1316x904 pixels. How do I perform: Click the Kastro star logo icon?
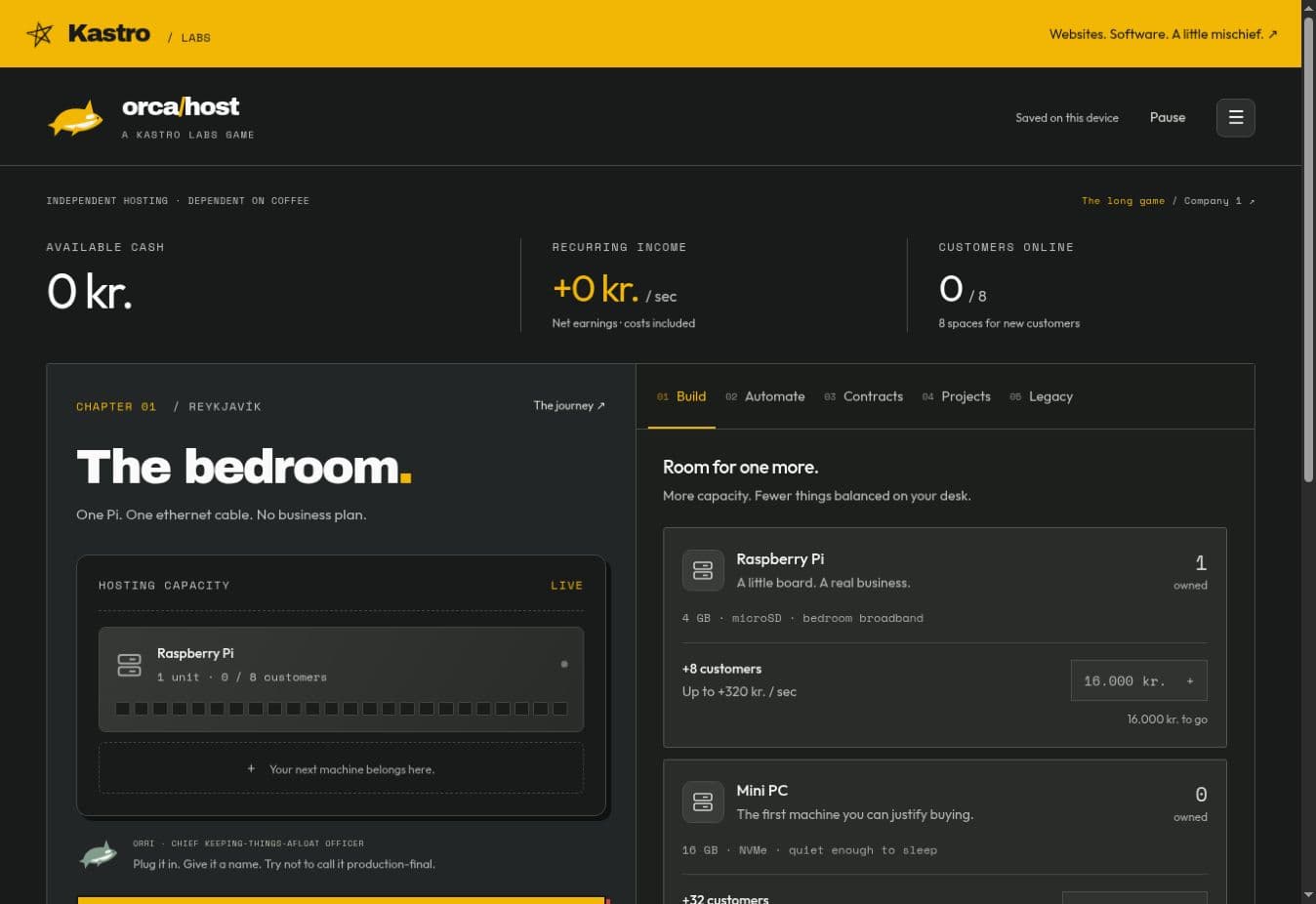click(x=39, y=34)
